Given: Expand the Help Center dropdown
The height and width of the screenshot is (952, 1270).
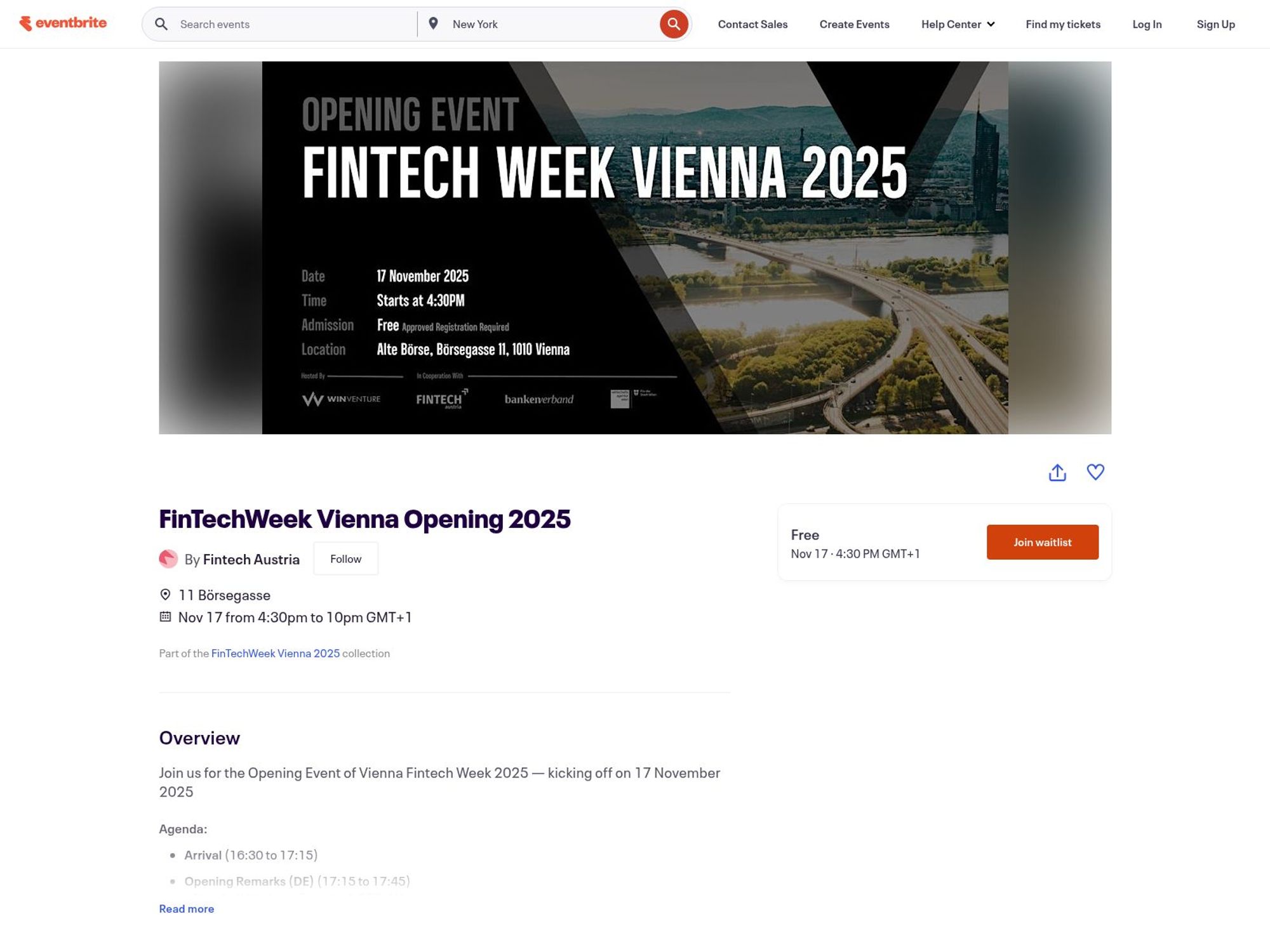Looking at the screenshot, I should click(958, 24).
